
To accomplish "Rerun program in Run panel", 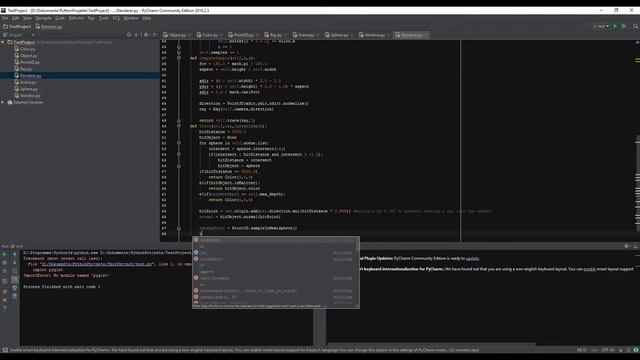I will pos(5,254).
